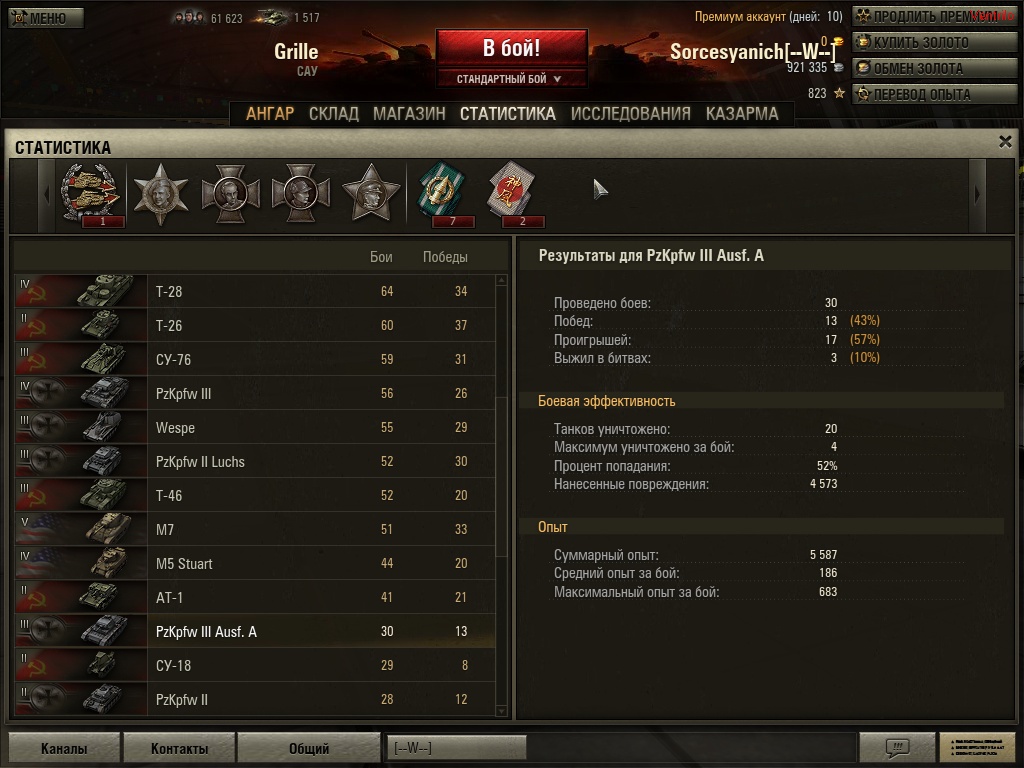Close the Статистика panel
The height and width of the screenshot is (768, 1024).
pyautogui.click(x=1005, y=141)
